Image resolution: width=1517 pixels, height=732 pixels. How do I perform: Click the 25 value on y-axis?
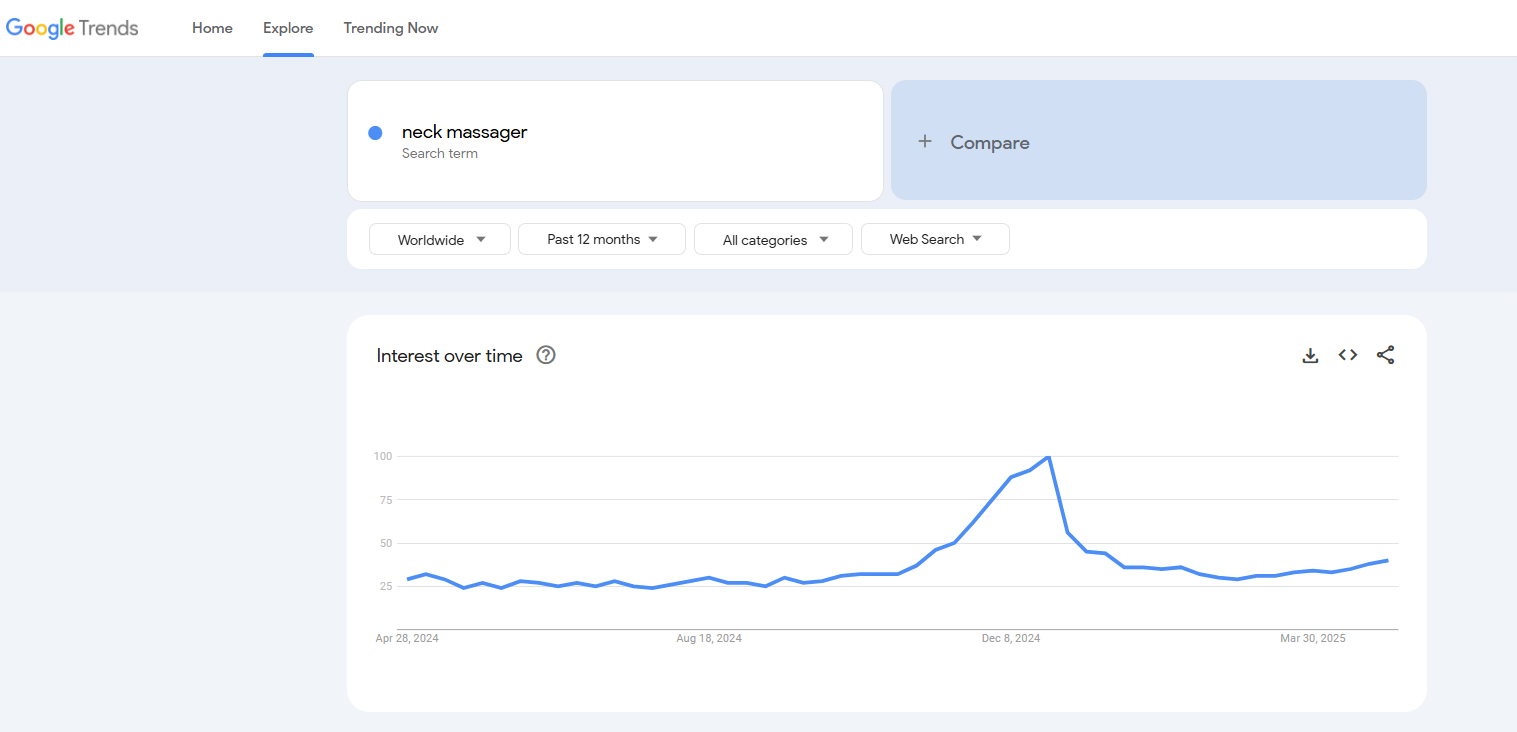pos(384,586)
